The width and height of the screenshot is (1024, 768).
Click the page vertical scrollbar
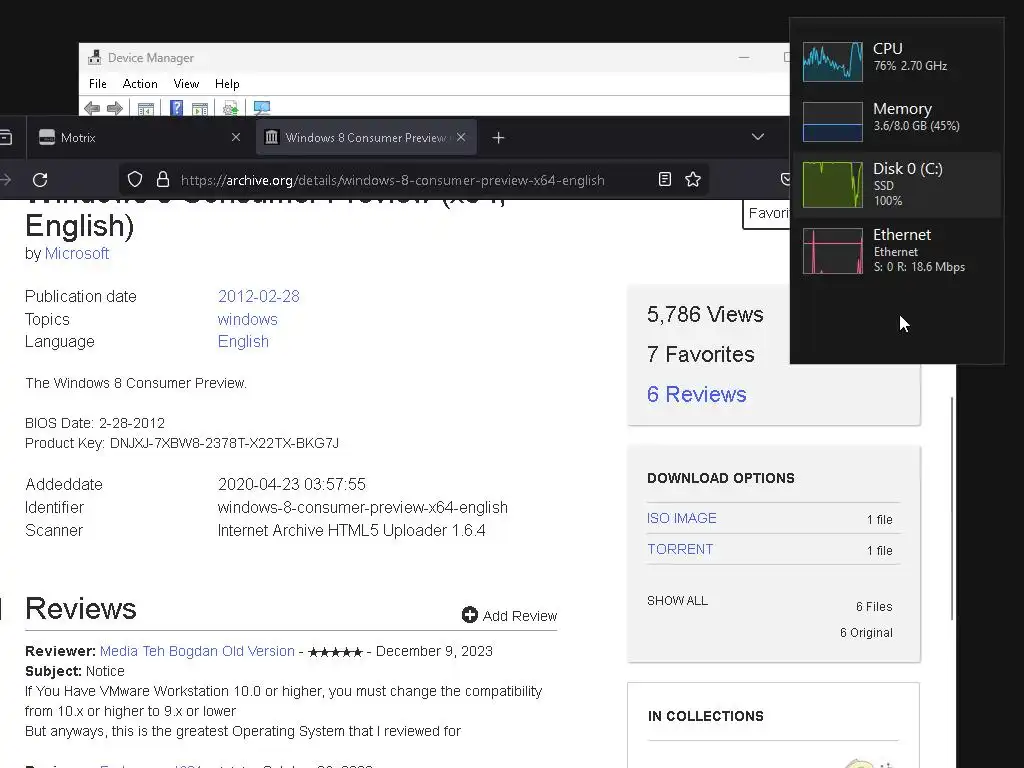(x=953, y=509)
